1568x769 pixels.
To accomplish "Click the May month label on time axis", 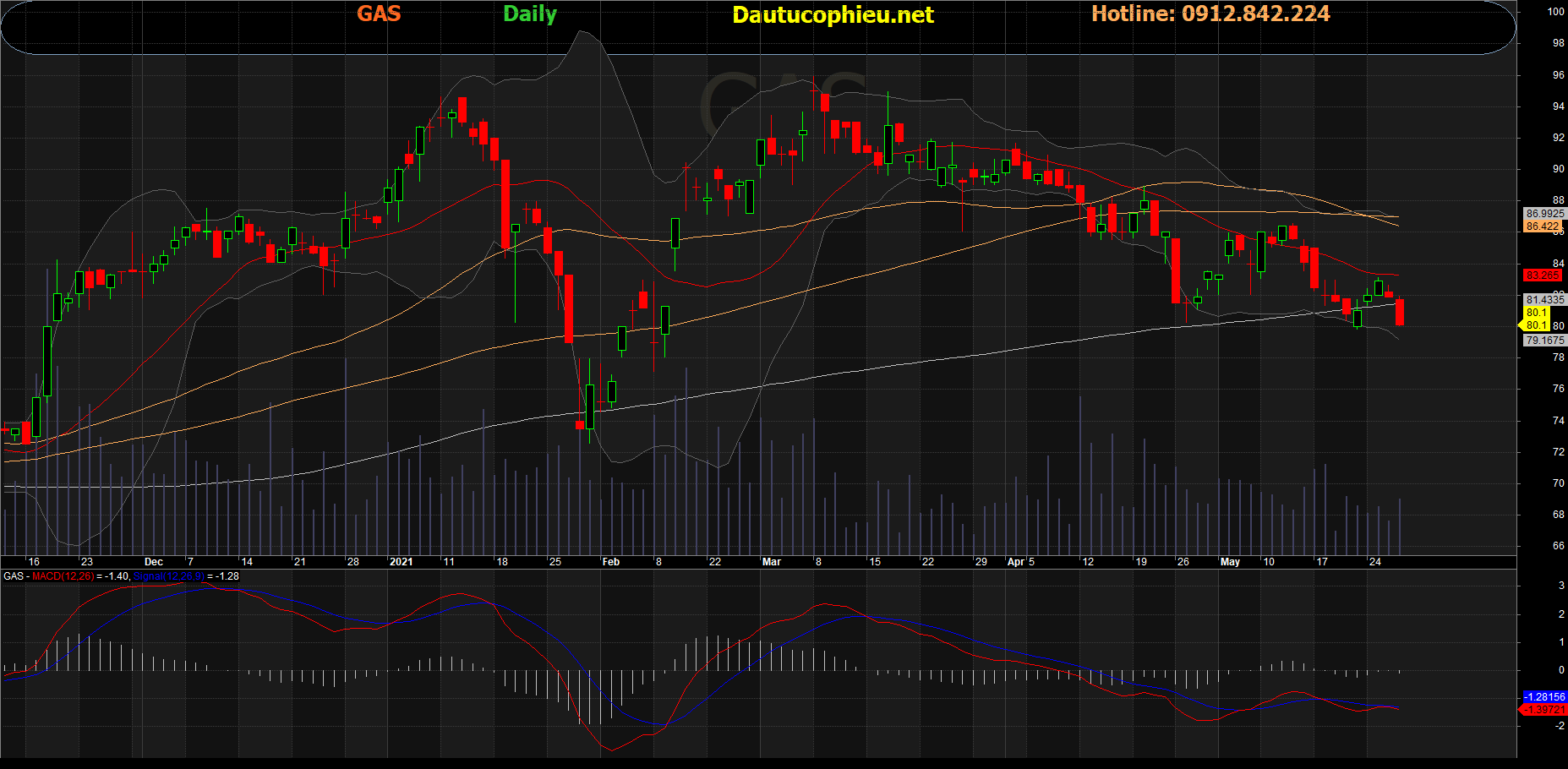I will tap(1230, 562).
